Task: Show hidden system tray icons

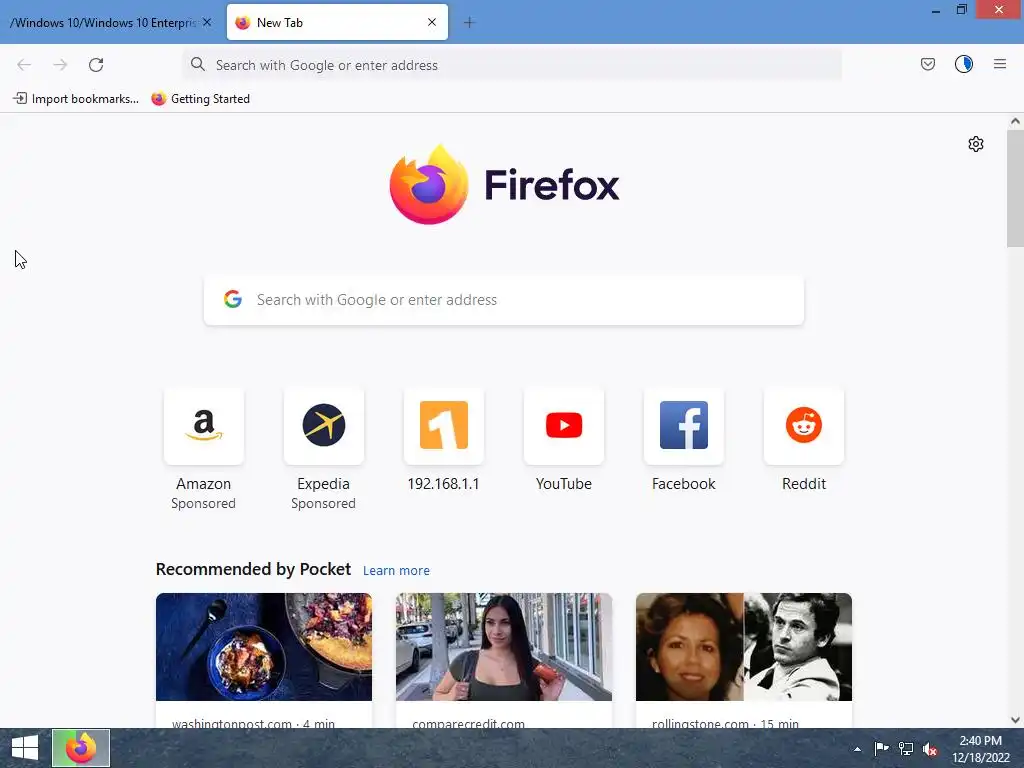Action: [857, 749]
